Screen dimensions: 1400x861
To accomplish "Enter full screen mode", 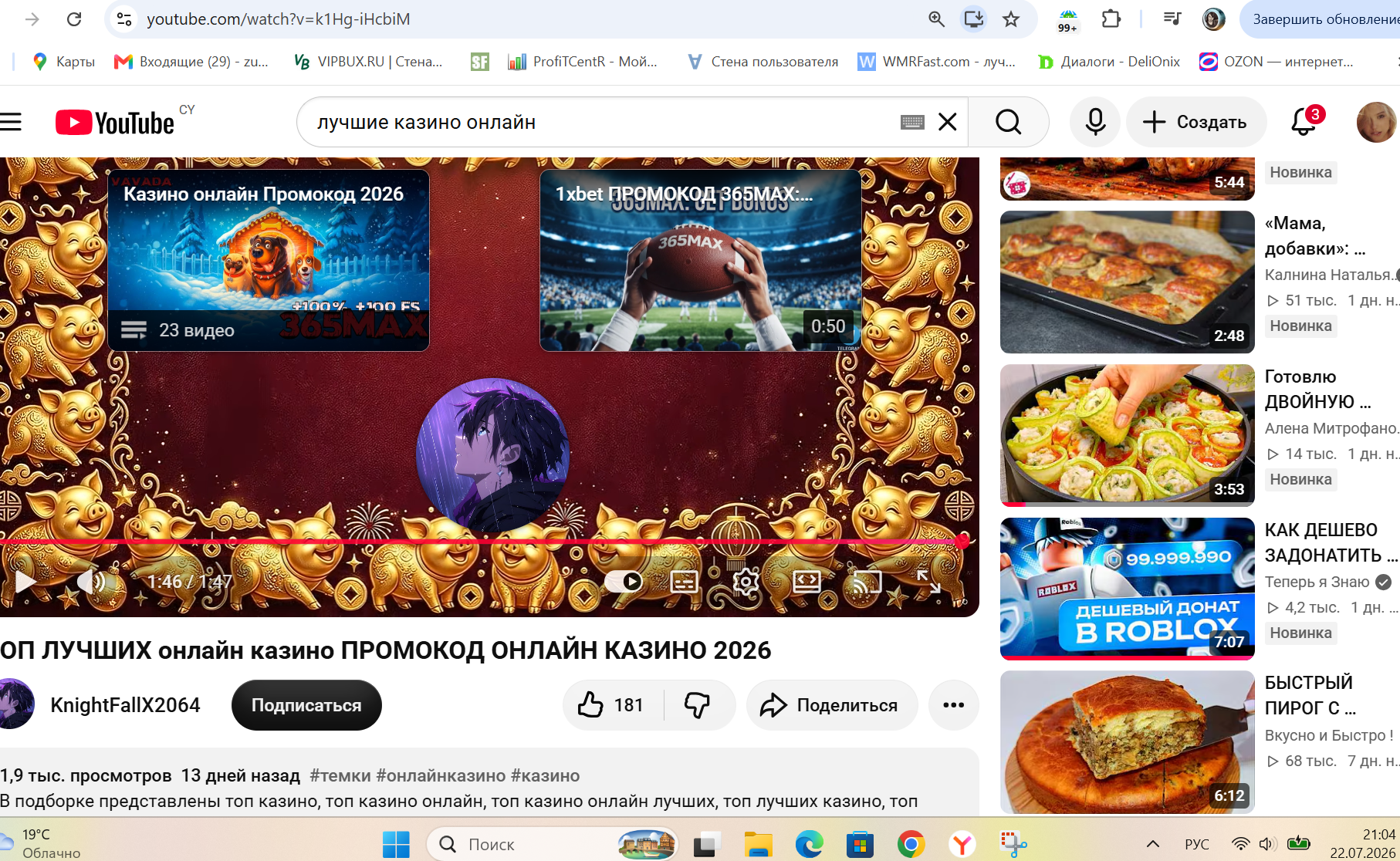I will pyautogui.click(x=928, y=581).
